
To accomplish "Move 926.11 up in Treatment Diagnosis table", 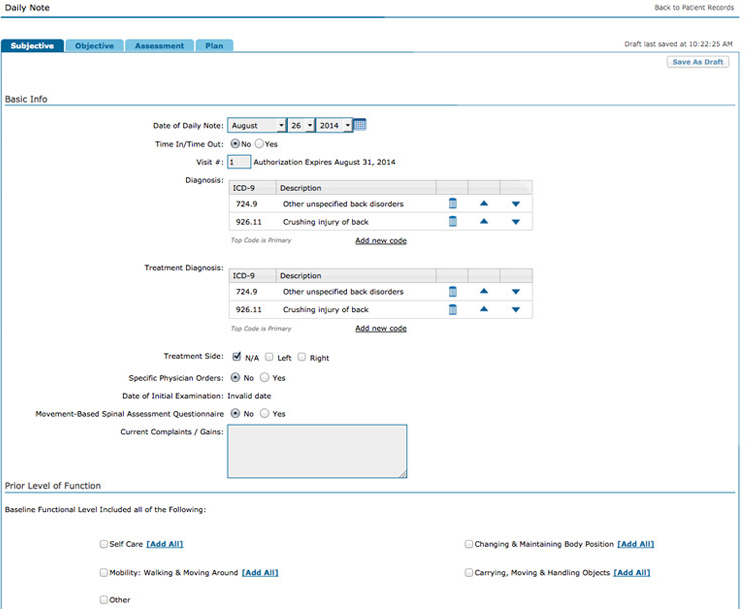I will point(484,309).
